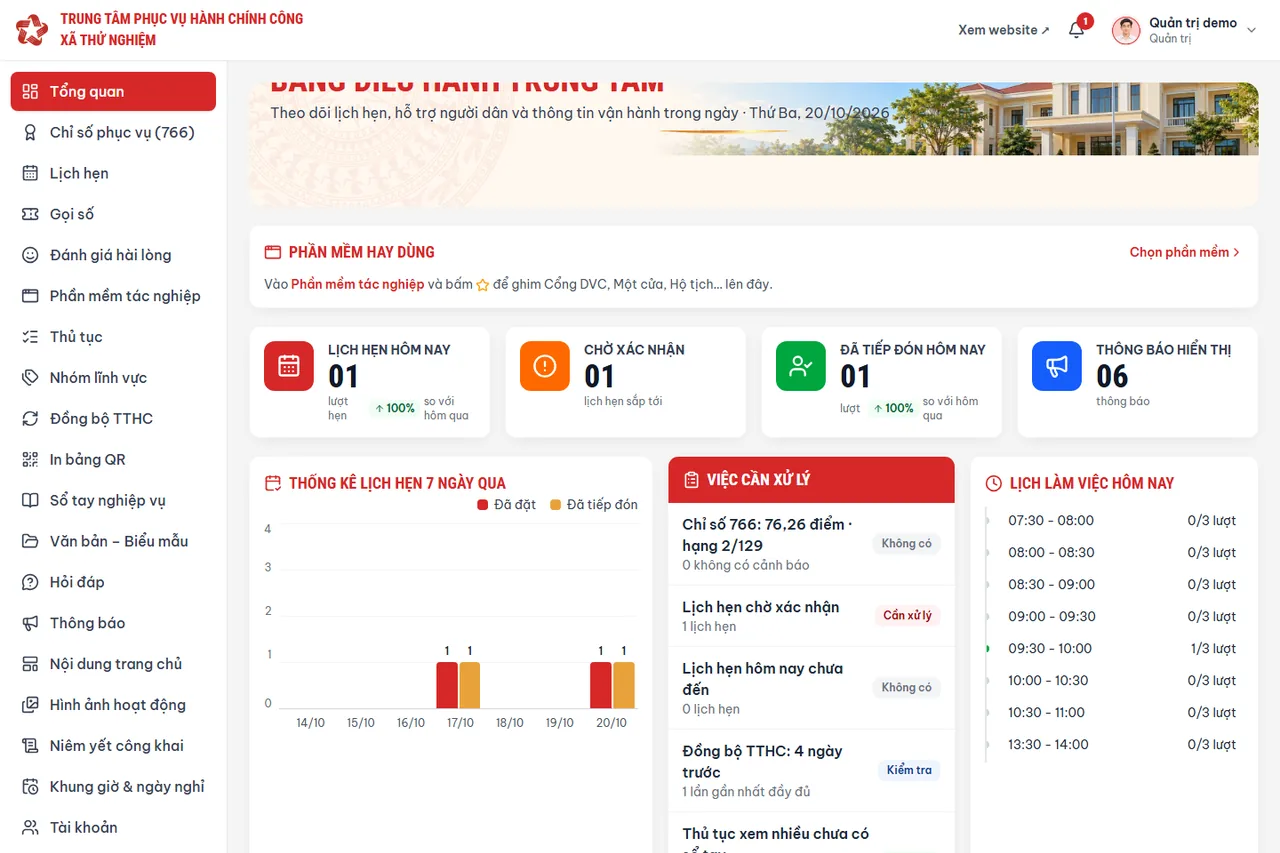Click the Không có badge beside Chỉ số 766
Image resolution: width=1280 pixels, height=853 pixels.
pos(906,543)
